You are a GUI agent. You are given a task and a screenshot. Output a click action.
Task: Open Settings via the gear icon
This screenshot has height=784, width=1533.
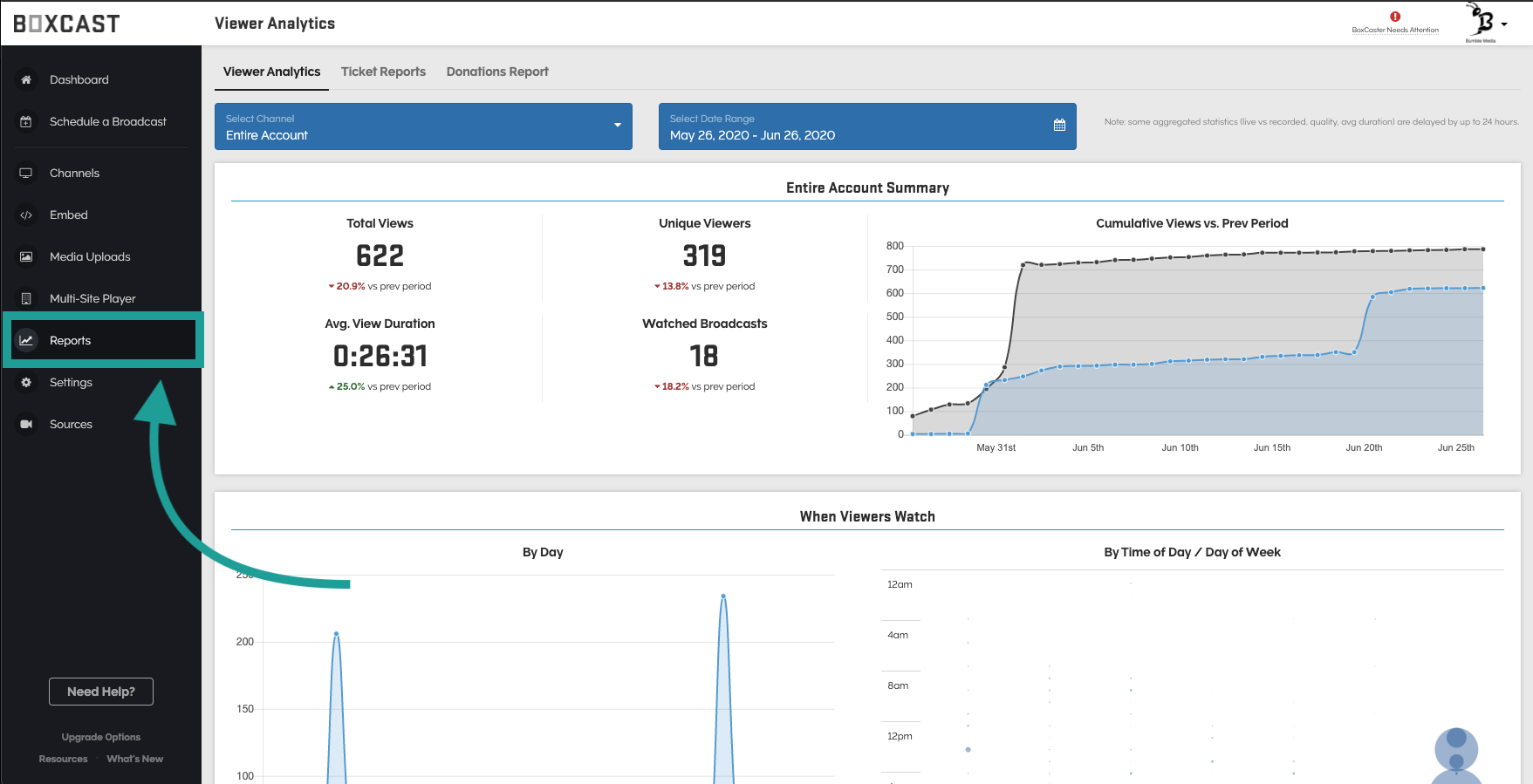pos(26,383)
